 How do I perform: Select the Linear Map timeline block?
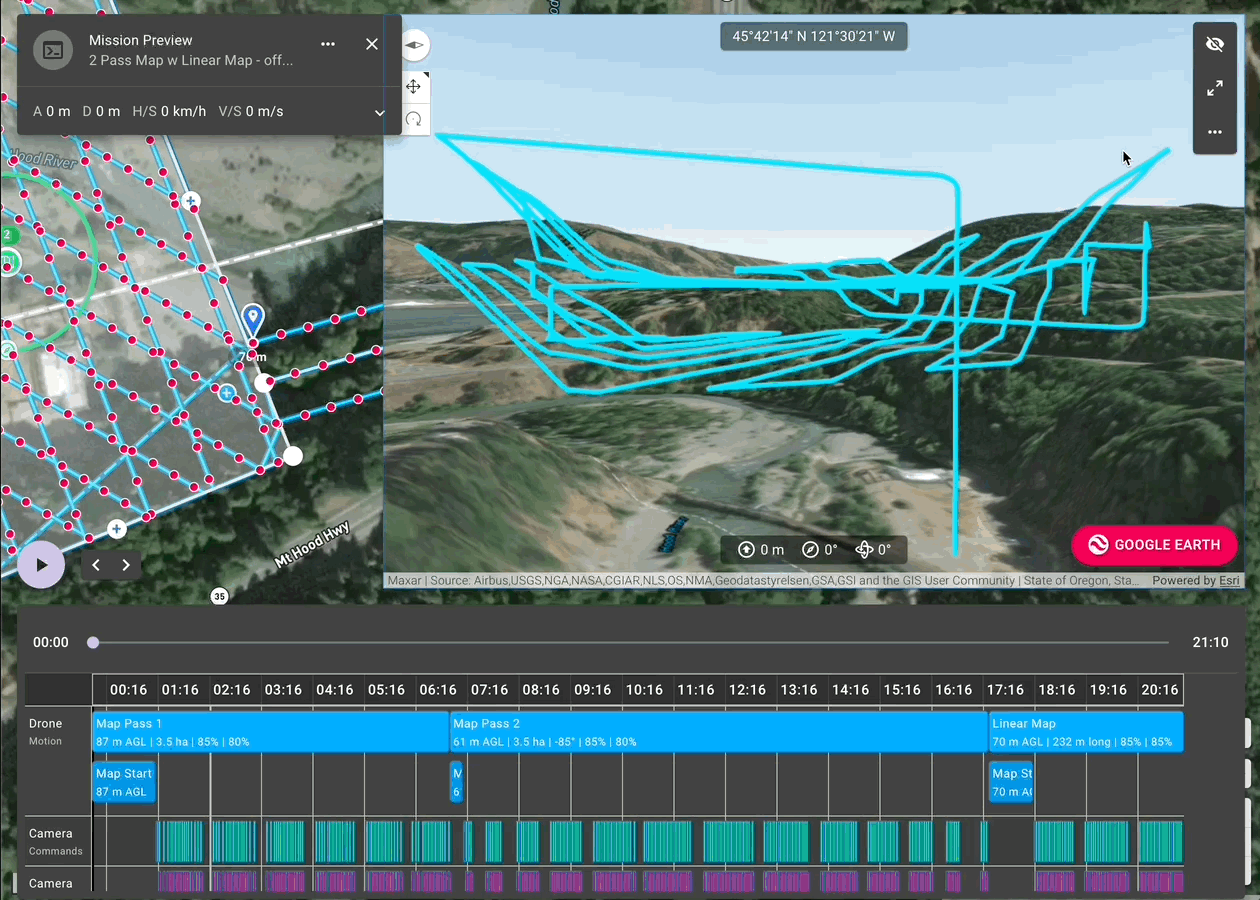[x=1085, y=732]
